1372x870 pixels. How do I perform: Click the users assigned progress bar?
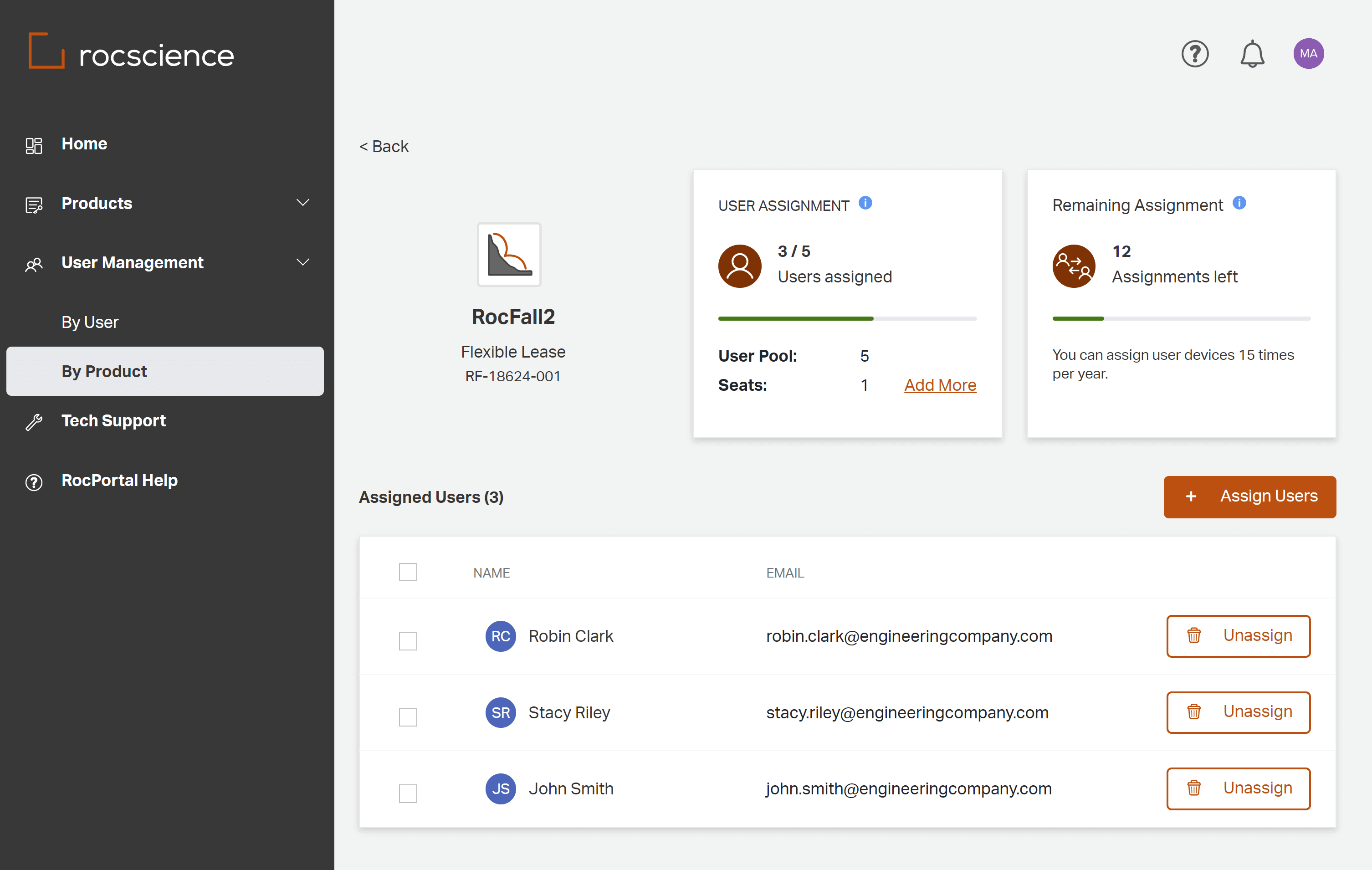[847, 318]
